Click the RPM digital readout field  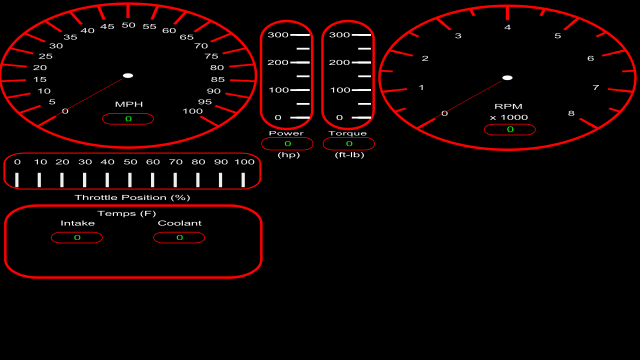point(510,129)
